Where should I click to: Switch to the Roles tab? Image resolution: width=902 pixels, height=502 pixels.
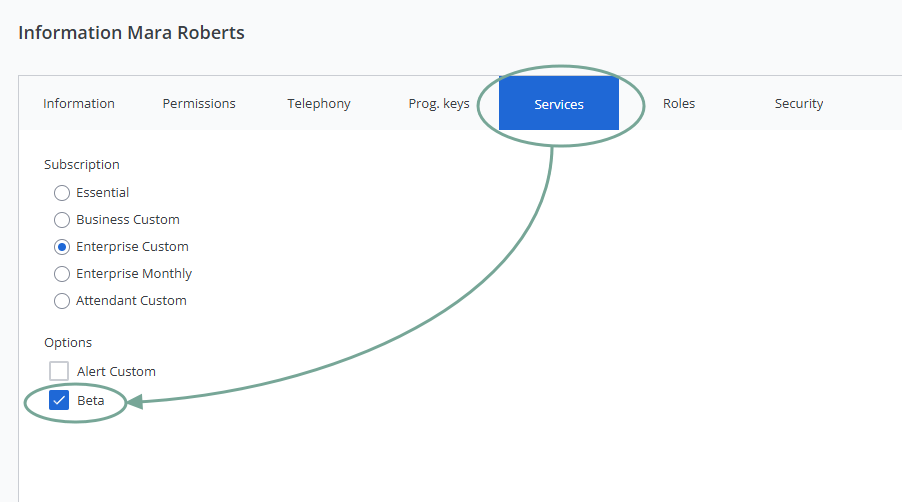[679, 104]
